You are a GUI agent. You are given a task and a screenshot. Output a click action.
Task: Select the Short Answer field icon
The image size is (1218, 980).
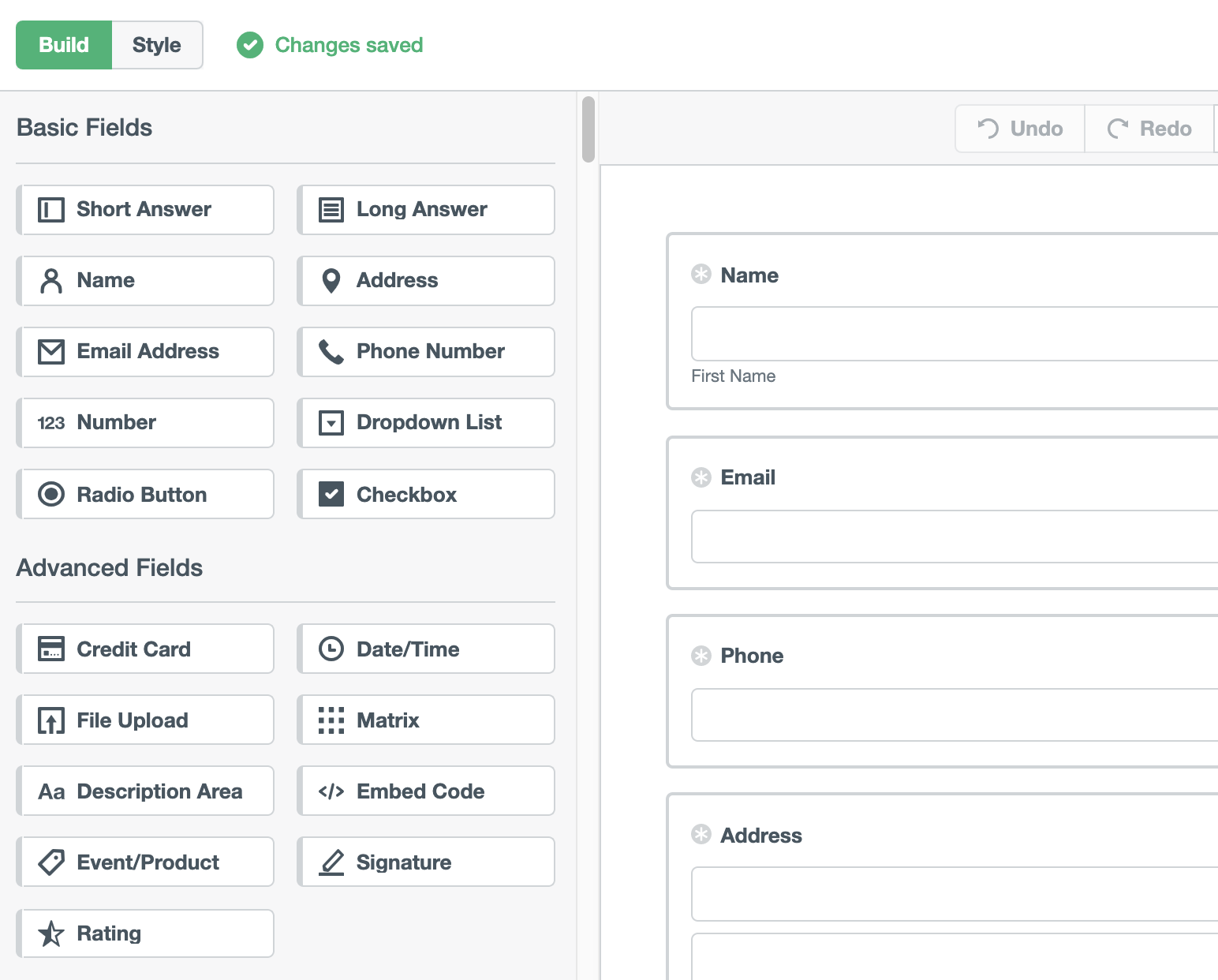[50, 209]
